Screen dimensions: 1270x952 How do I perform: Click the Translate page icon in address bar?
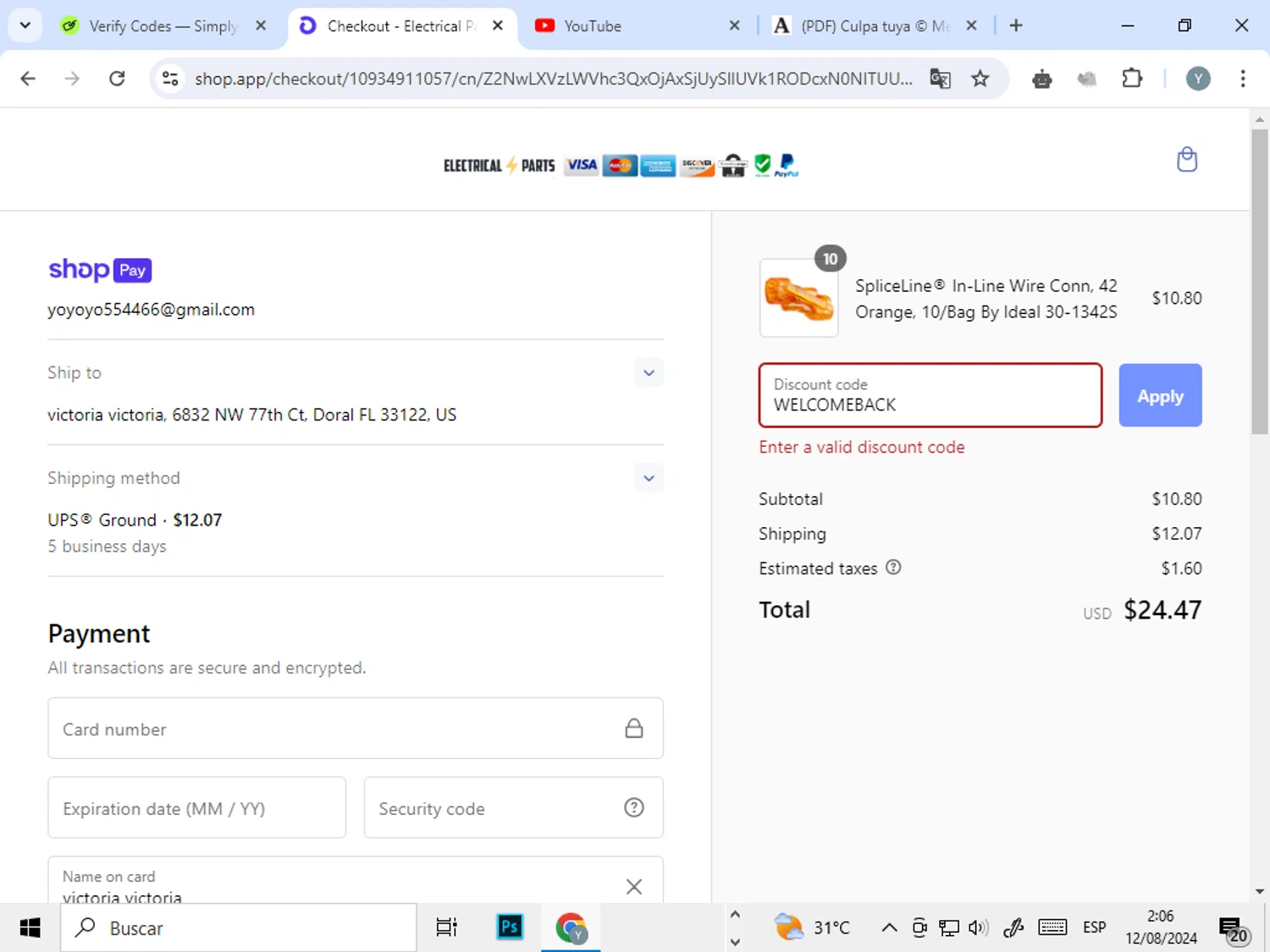tap(940, 79)
